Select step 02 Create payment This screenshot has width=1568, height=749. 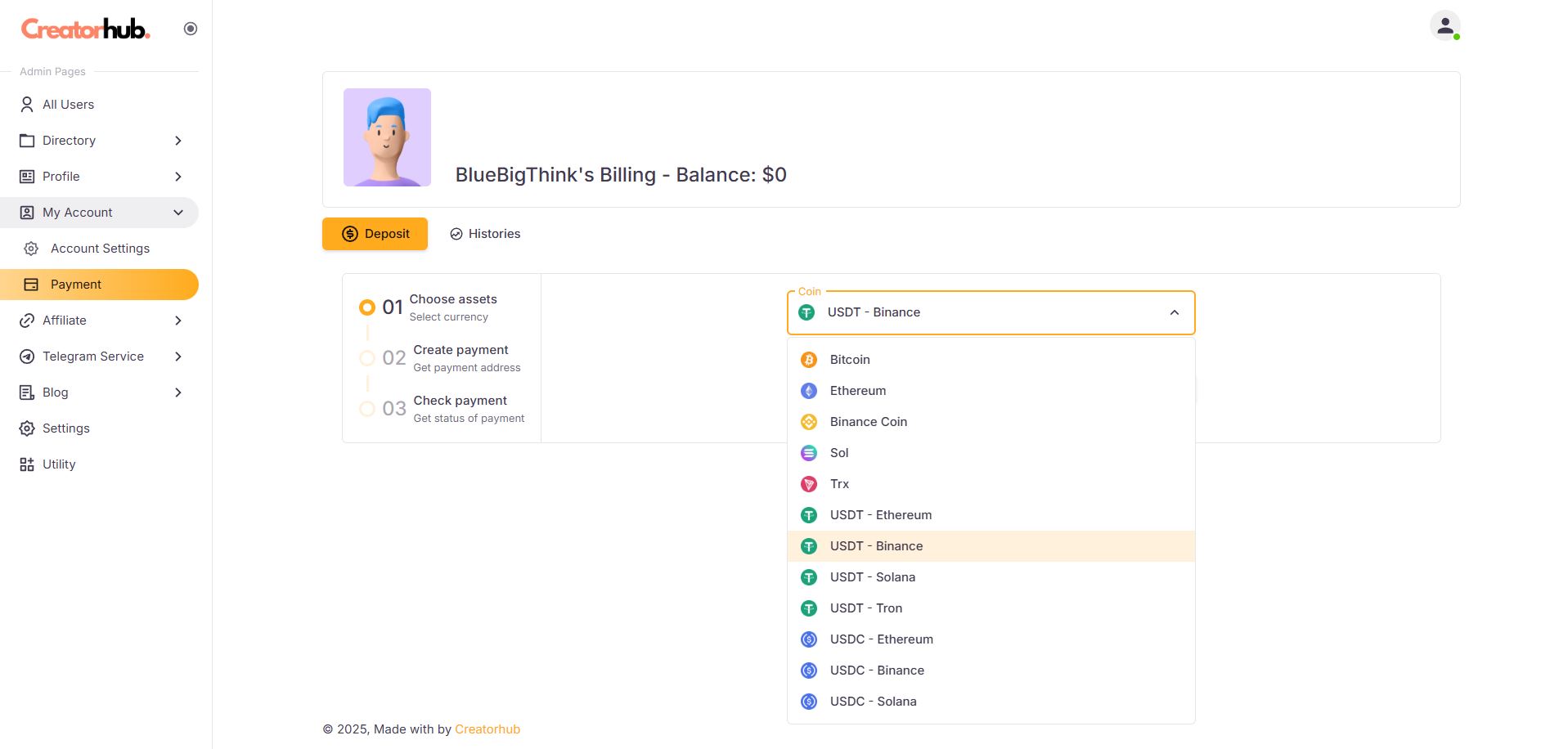(x=367, y=358)
